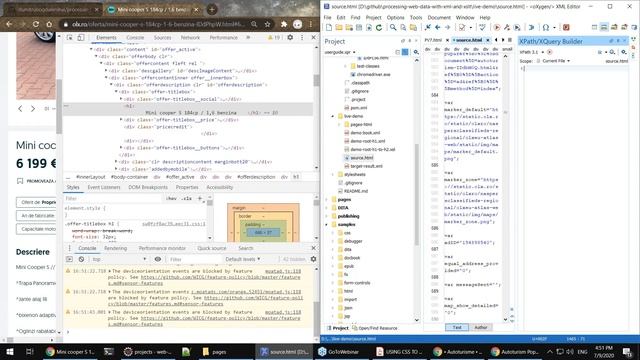Click next image arrow on car page
This screenshot has height=360, width=640.
[33, 109]
